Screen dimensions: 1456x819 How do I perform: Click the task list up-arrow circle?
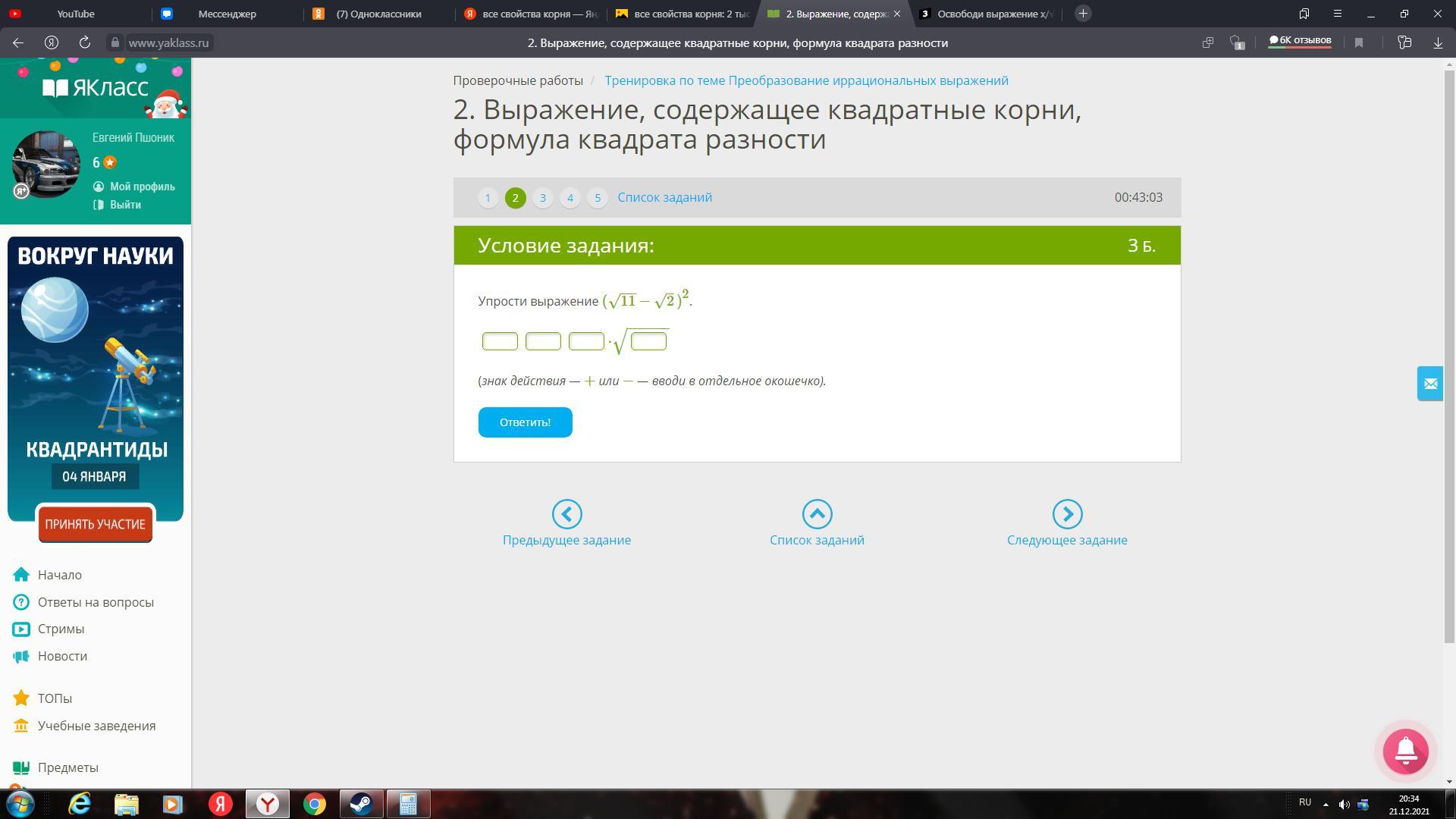click(x=817, y=514)
